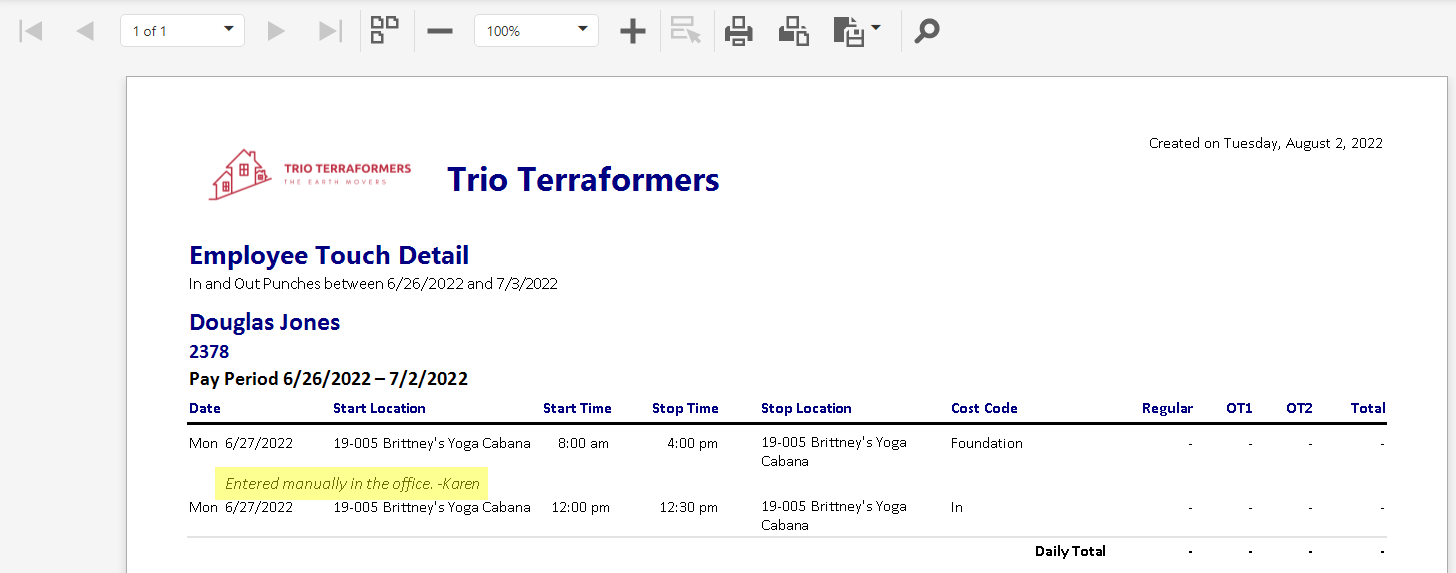Click the highlighted 'Entered manually in the office' note
The image size is (1456, 573).
(x=352, y=484)
